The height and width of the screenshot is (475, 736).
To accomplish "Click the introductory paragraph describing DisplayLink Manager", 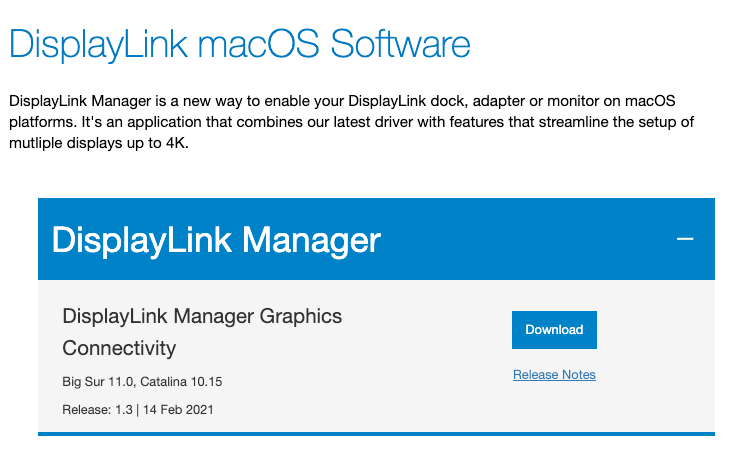I will pos(351,122).
